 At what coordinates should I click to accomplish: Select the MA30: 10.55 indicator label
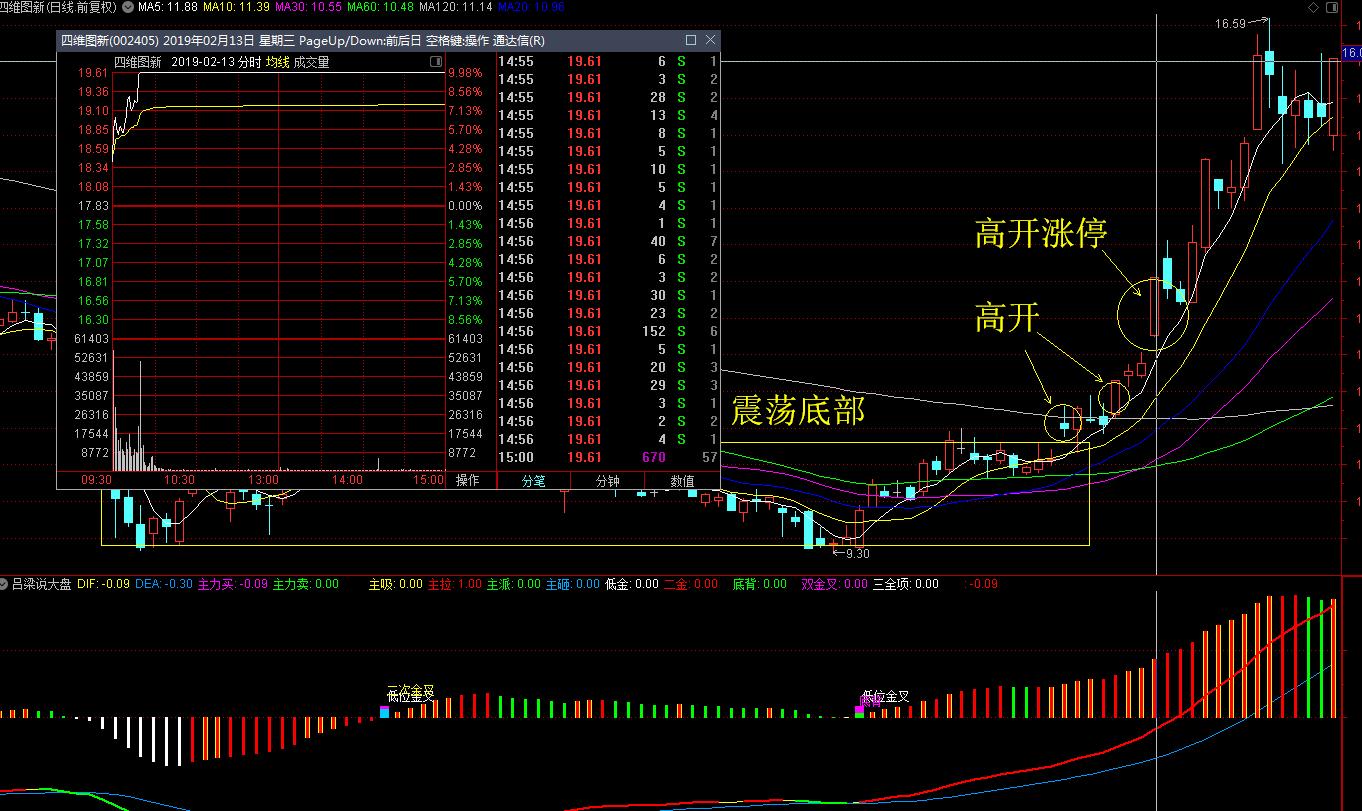point(308,7)
